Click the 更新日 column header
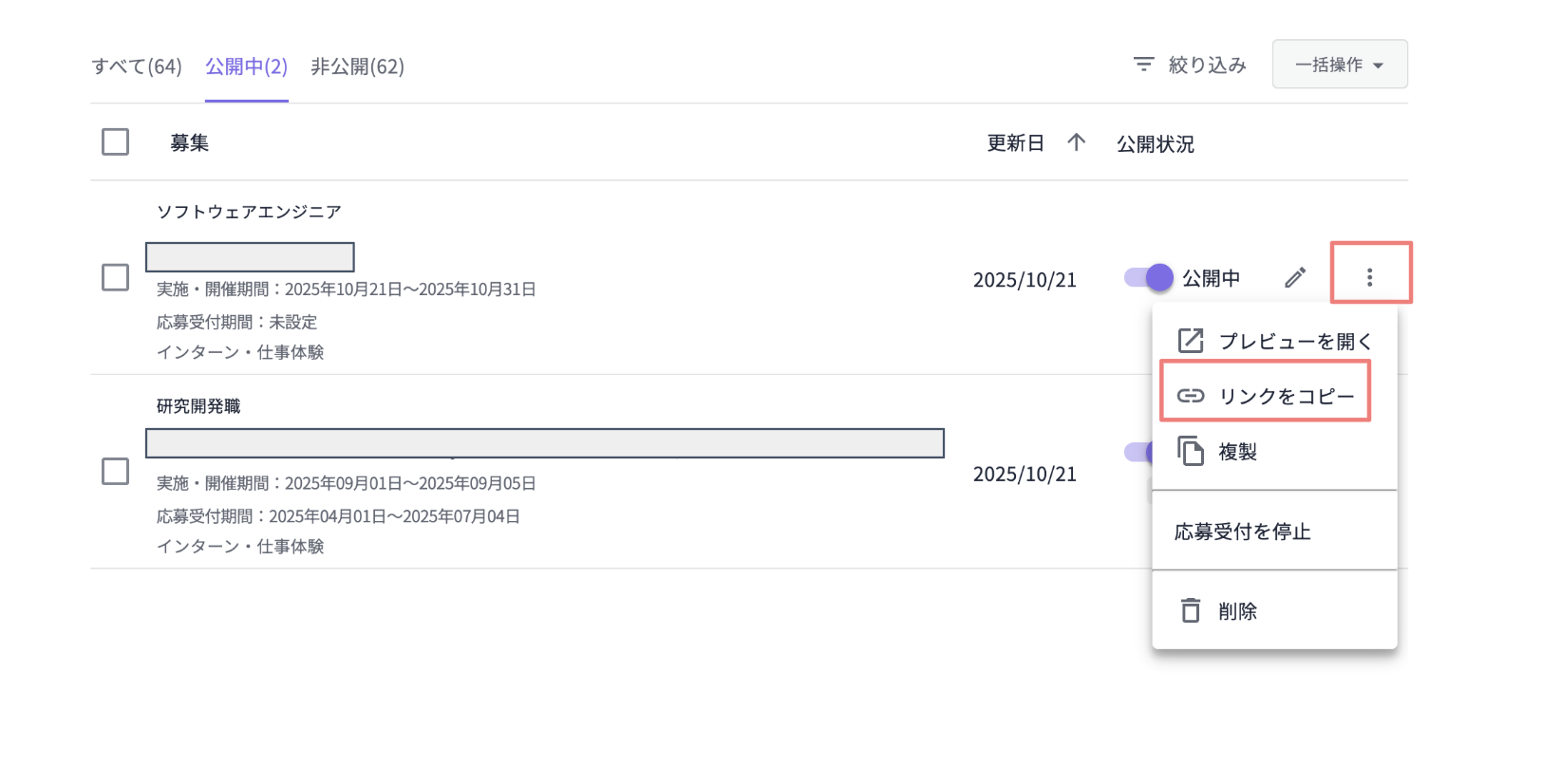Screen dimensions: 1542x784 pyautogui.click(x=1015, y=142)
